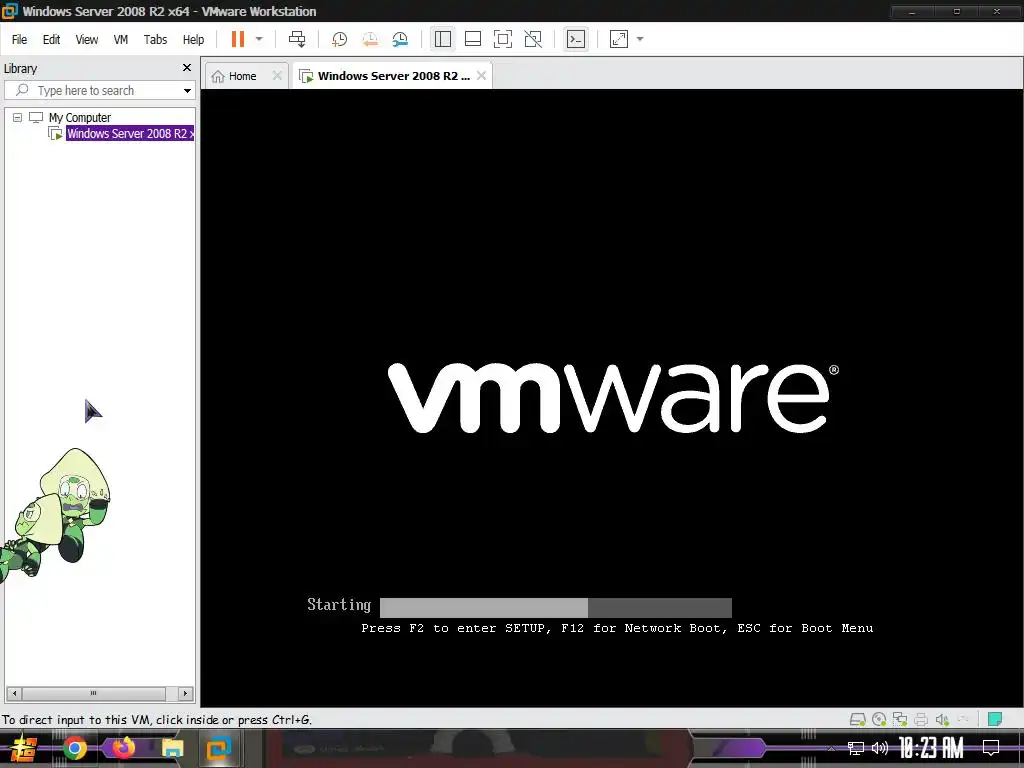Open the library search filter dropdown
The image size is (1024, 768).
187,91
